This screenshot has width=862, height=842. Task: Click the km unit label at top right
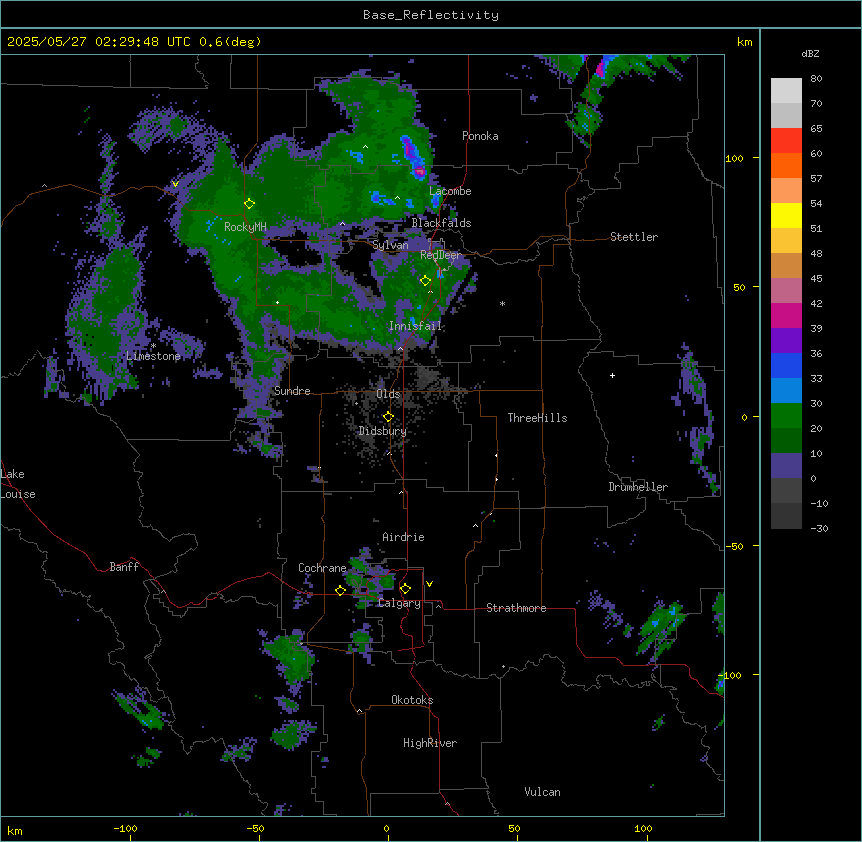coord(744,42)
